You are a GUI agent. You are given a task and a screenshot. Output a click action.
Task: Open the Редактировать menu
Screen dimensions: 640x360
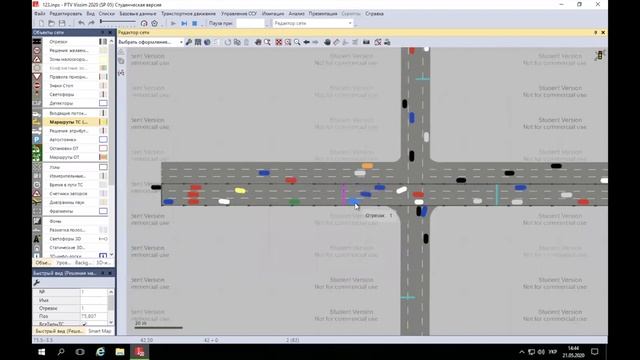coord(66,13)
